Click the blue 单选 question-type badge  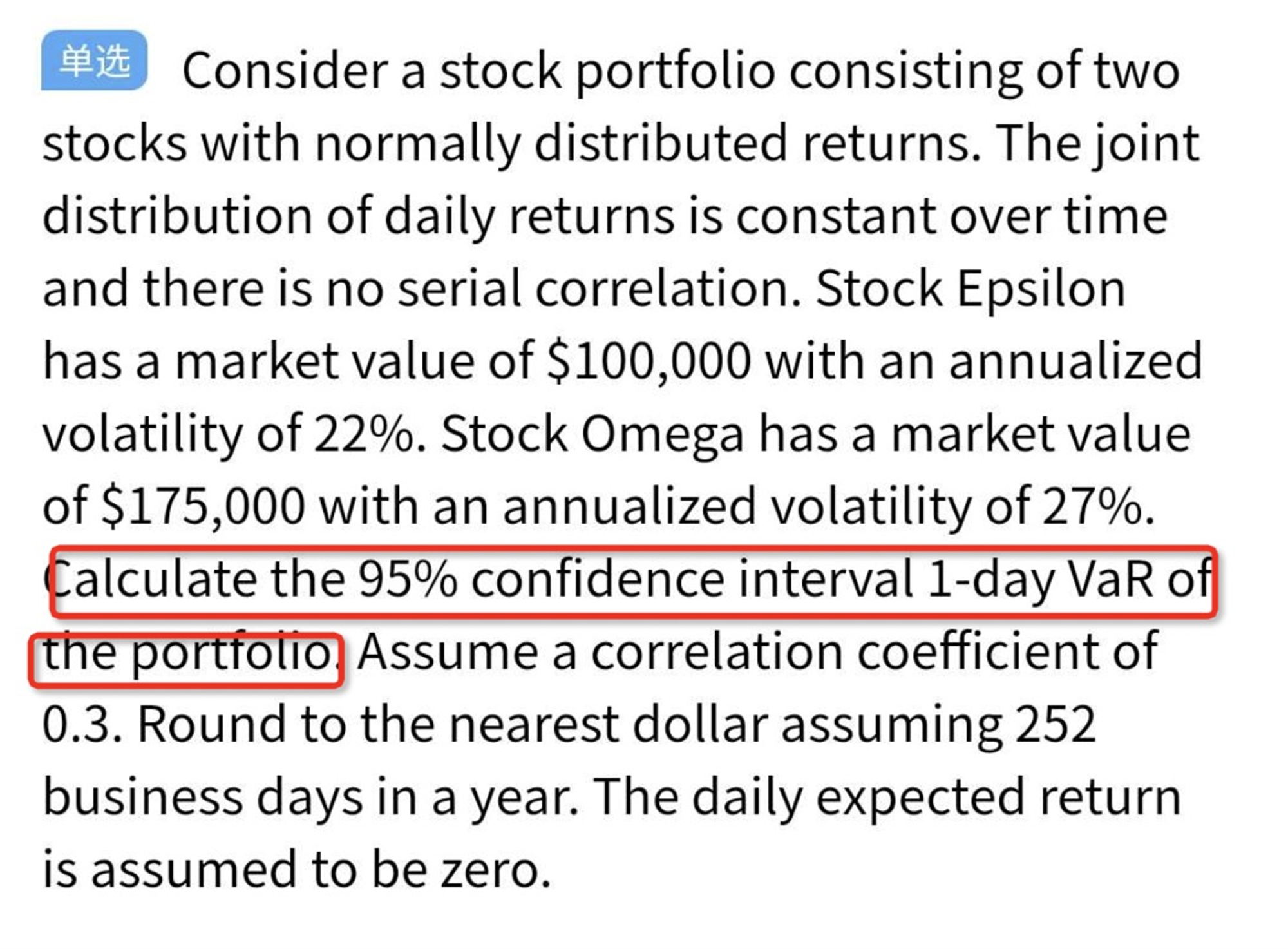pos(94,61)
